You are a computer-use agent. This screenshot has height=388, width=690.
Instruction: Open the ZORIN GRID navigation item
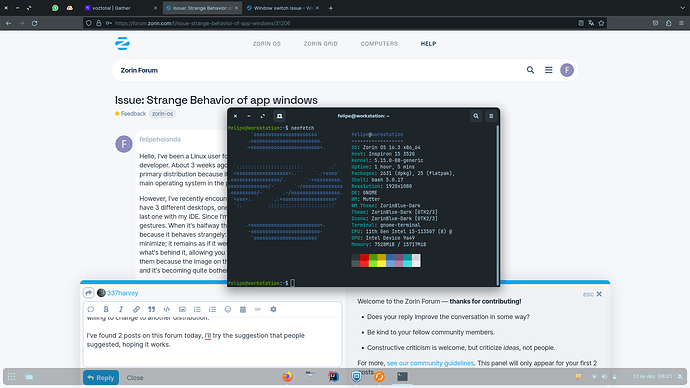320,44
